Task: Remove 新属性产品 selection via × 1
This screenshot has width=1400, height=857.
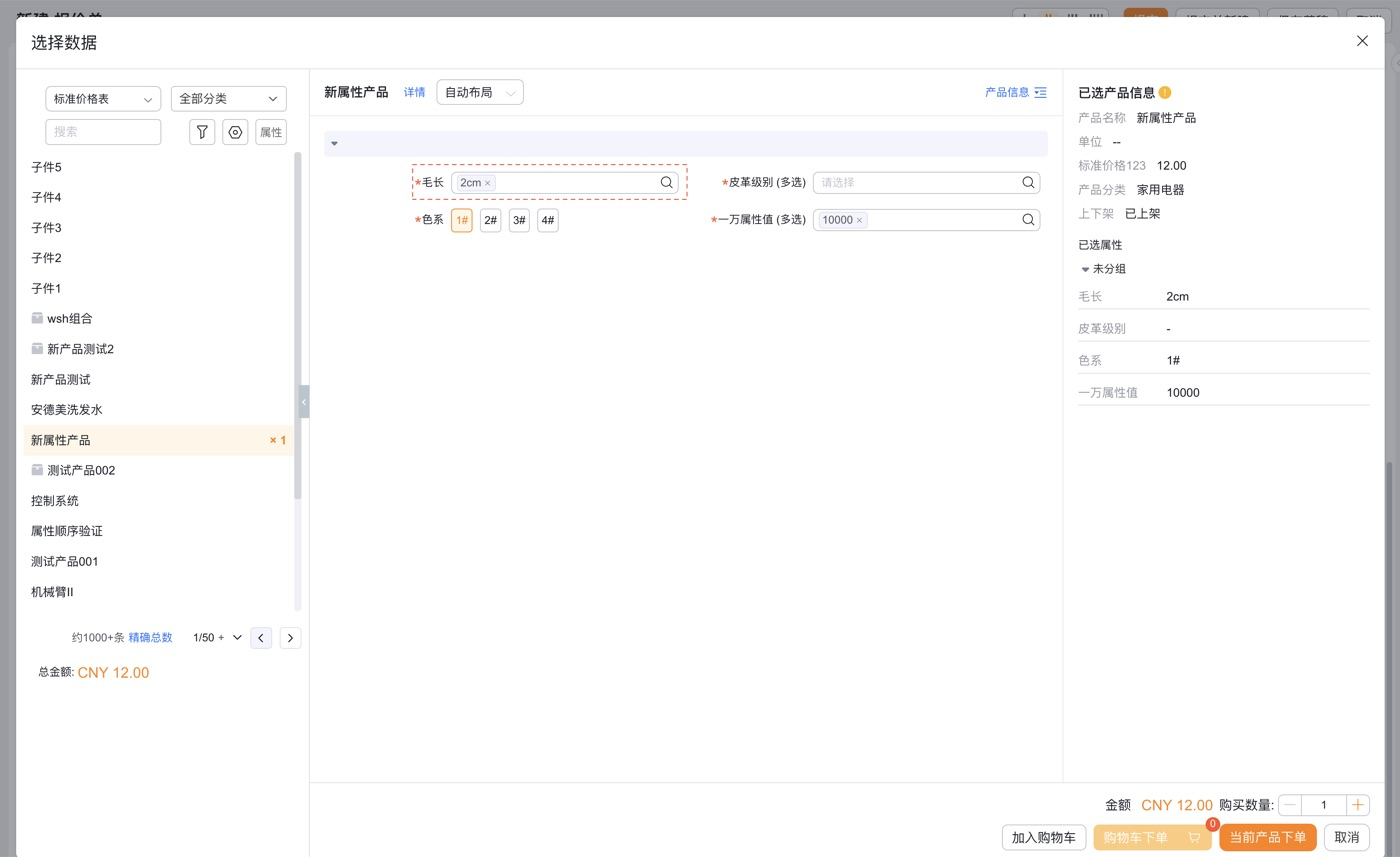Action: pos(278,441)
